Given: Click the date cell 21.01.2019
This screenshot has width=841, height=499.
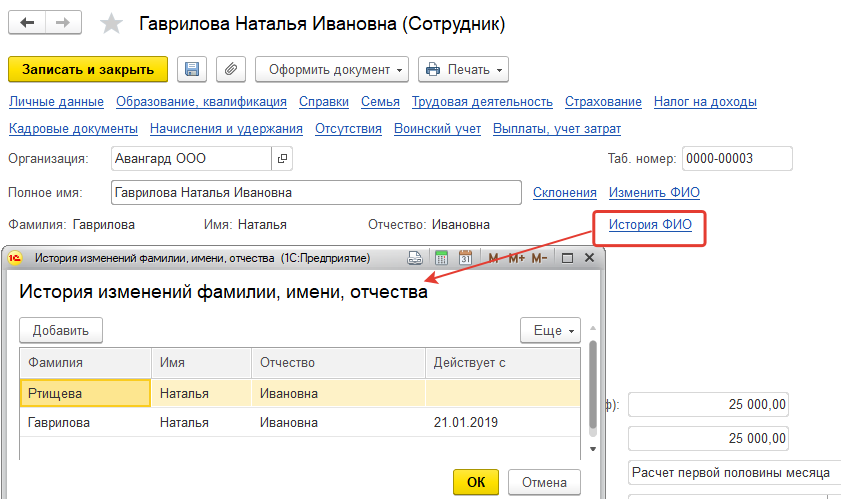Looking at the screenshot, I should 503,422.
